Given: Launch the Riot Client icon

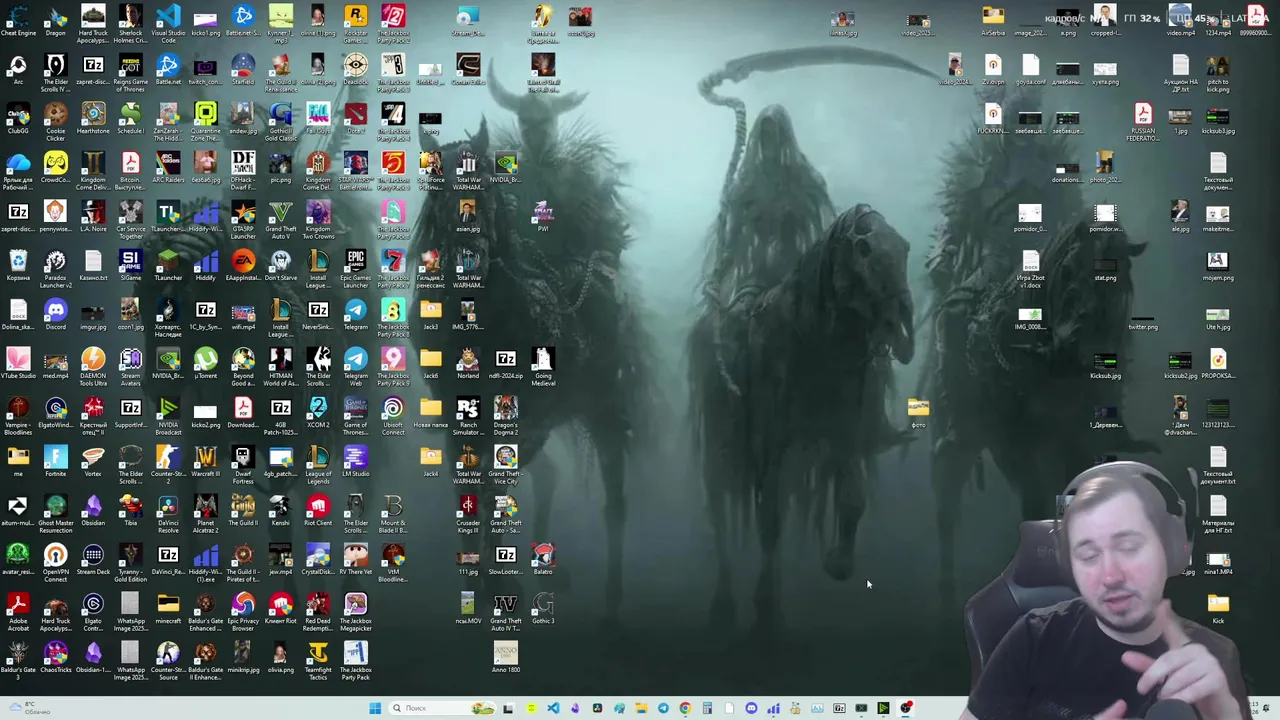Looking at the screenshot, I should pos(318,511).
